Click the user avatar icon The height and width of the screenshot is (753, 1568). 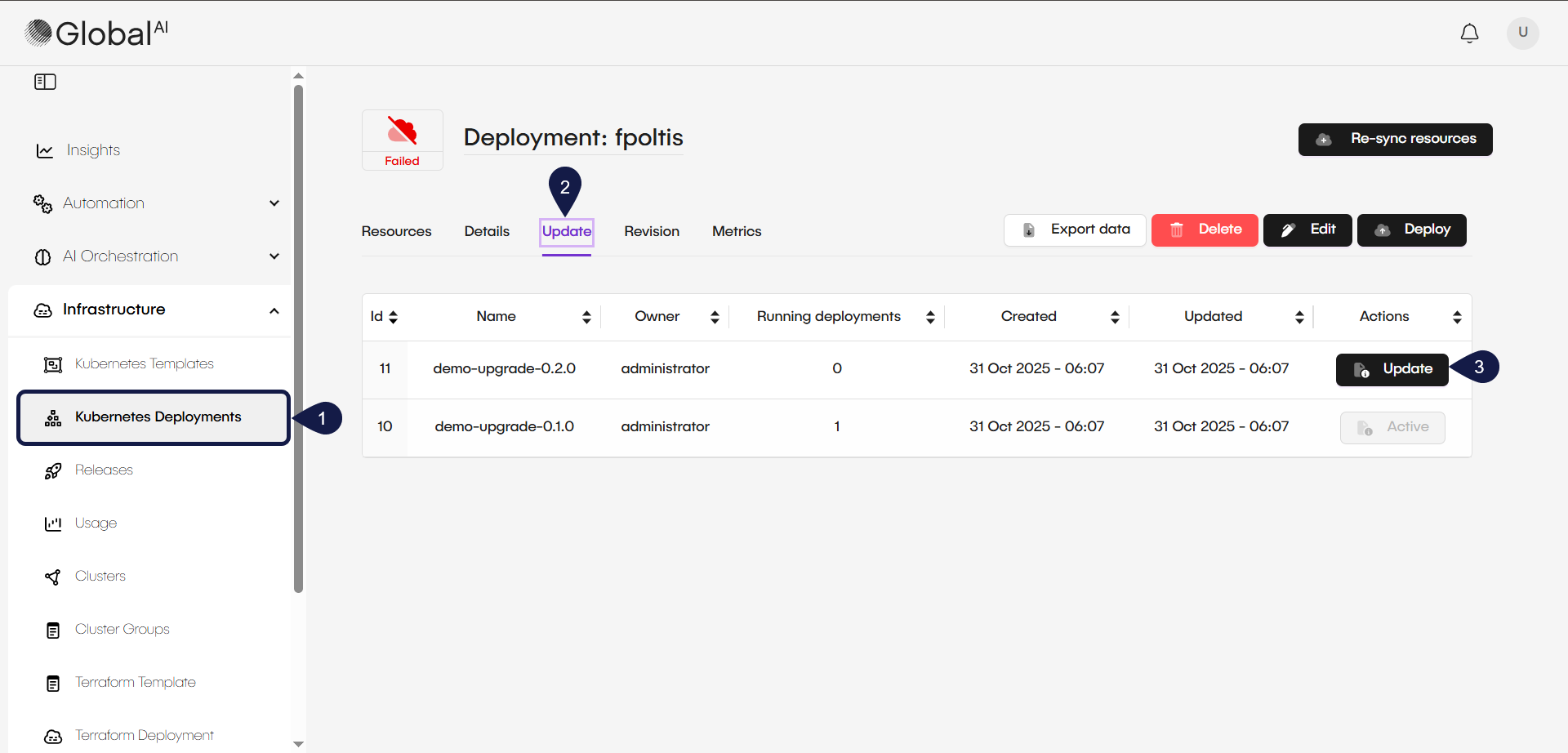click(1522, 33)
